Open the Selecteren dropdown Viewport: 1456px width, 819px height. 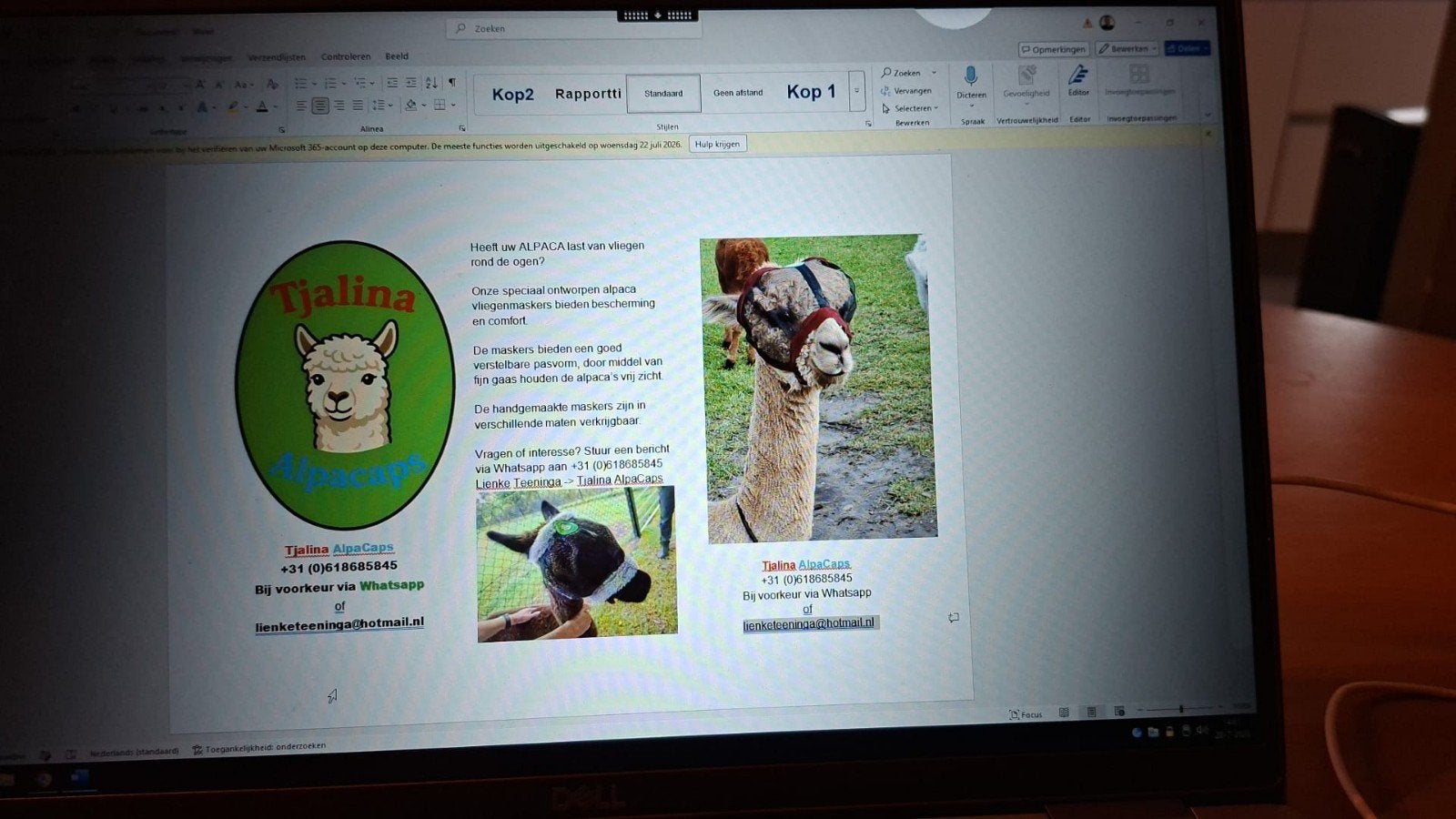click(910, 108)
